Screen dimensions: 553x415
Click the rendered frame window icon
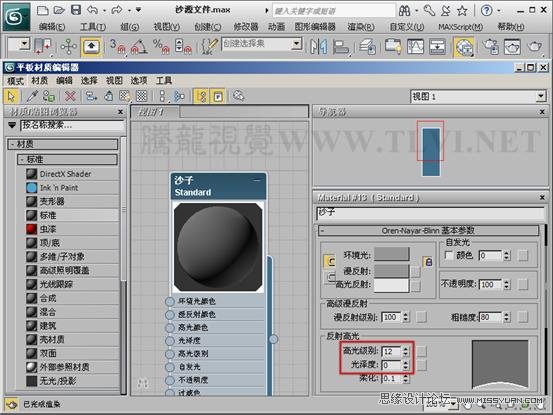(x=512, y=47)
